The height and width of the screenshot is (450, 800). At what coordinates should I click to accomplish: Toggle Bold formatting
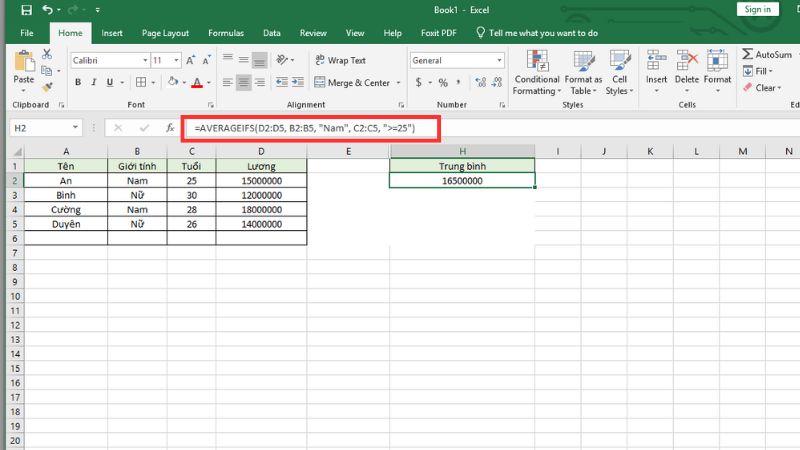point(78,83)
